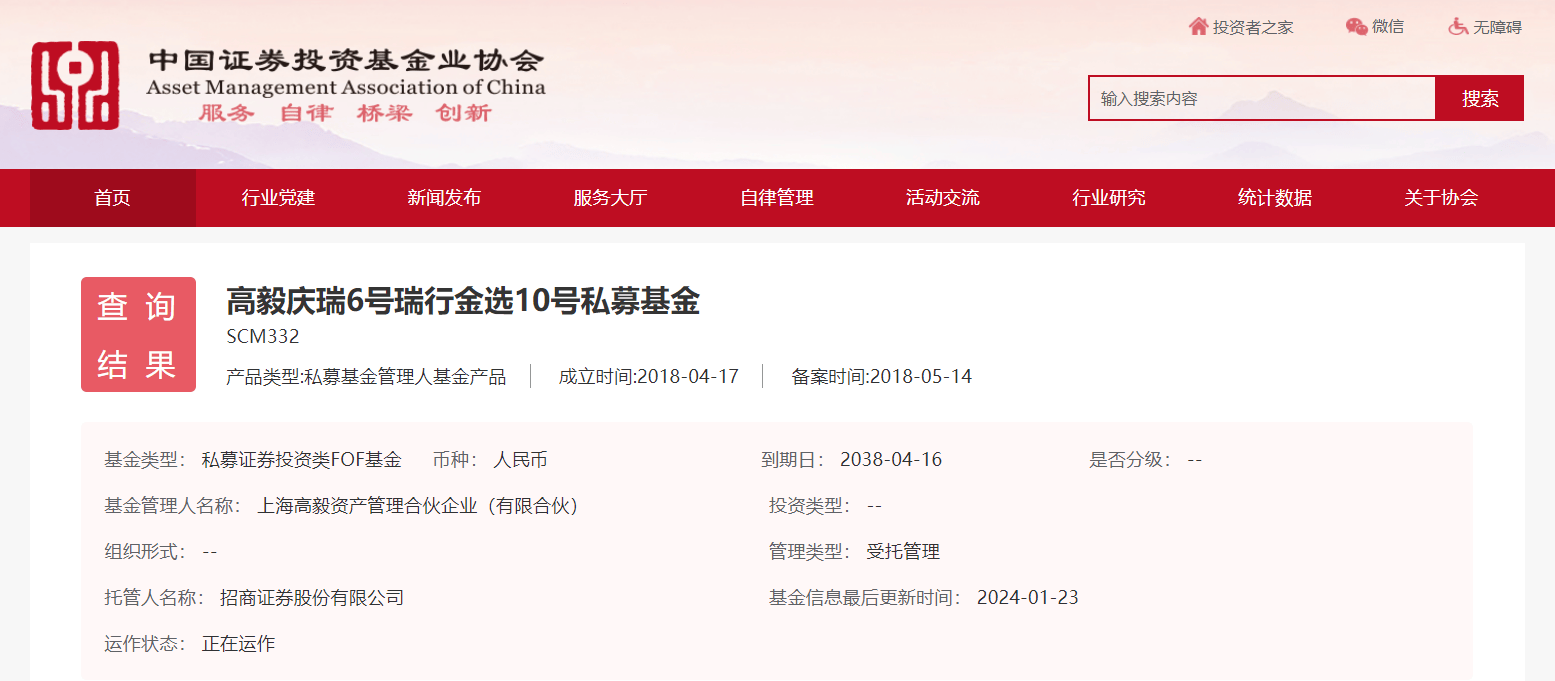Click the 查询结果 result label block
Screen dimensions: 1555x681
(x=138, y=334)
